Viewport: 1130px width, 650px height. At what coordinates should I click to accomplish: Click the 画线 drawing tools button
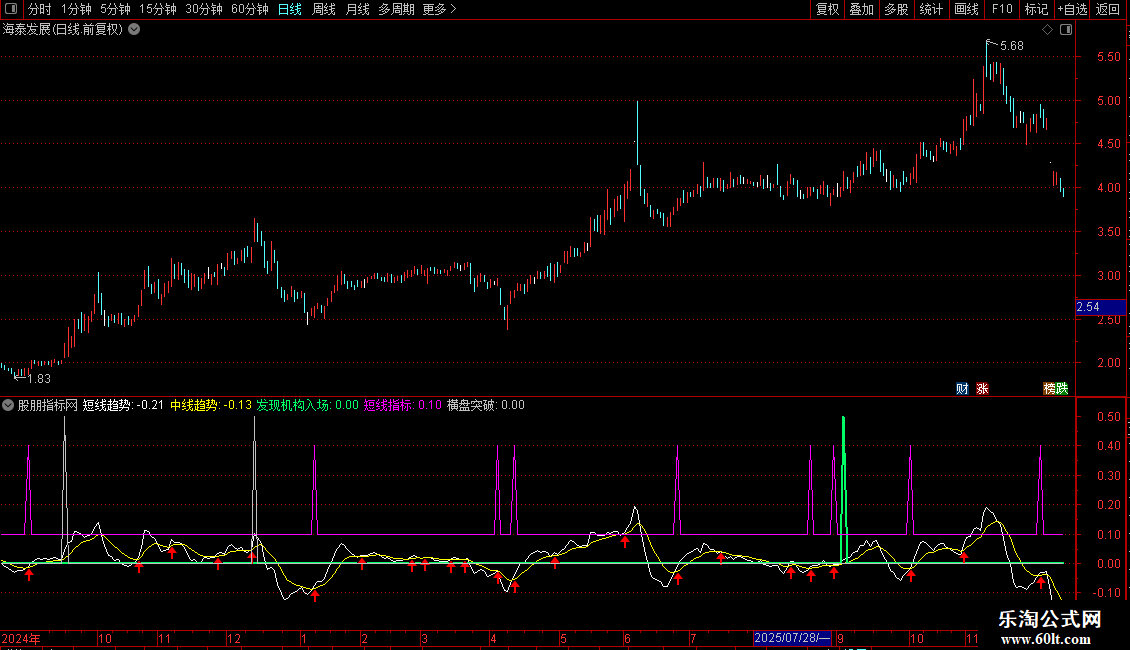click(966, 10)
